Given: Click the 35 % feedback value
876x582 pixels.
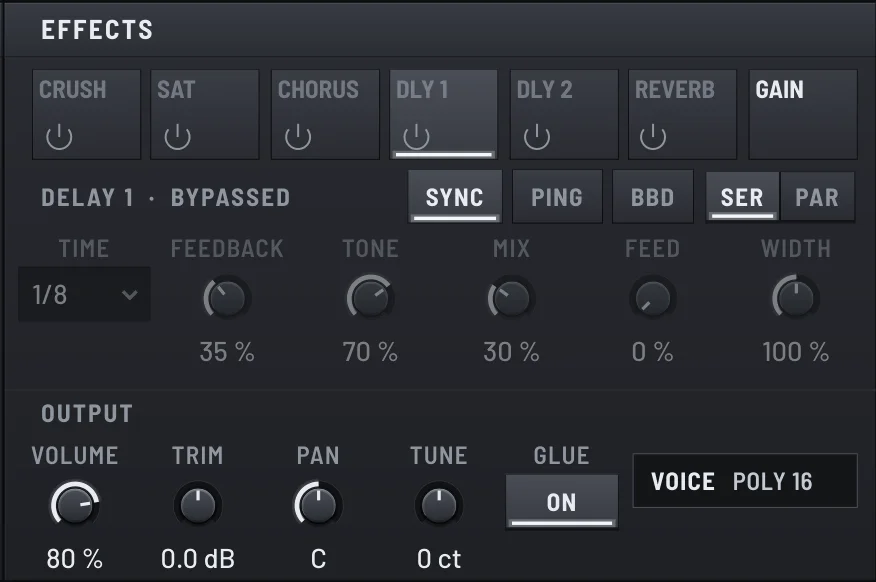Looking at the screenshot, I should point(227,352).
